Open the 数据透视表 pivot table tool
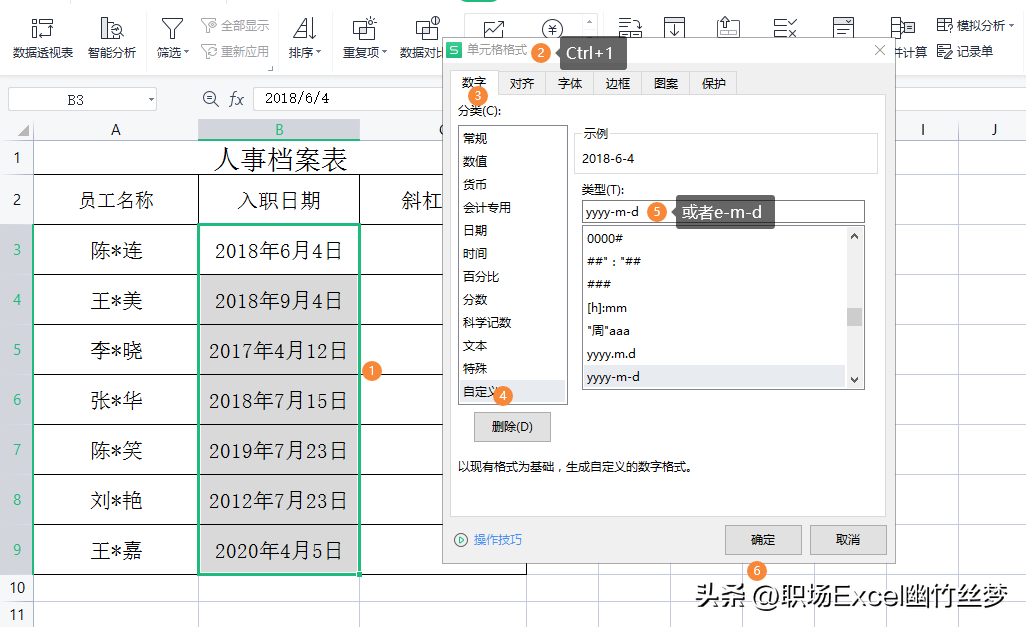This screenshot has height=627, width=1026. pyautogui.click(x=43, y=38)
